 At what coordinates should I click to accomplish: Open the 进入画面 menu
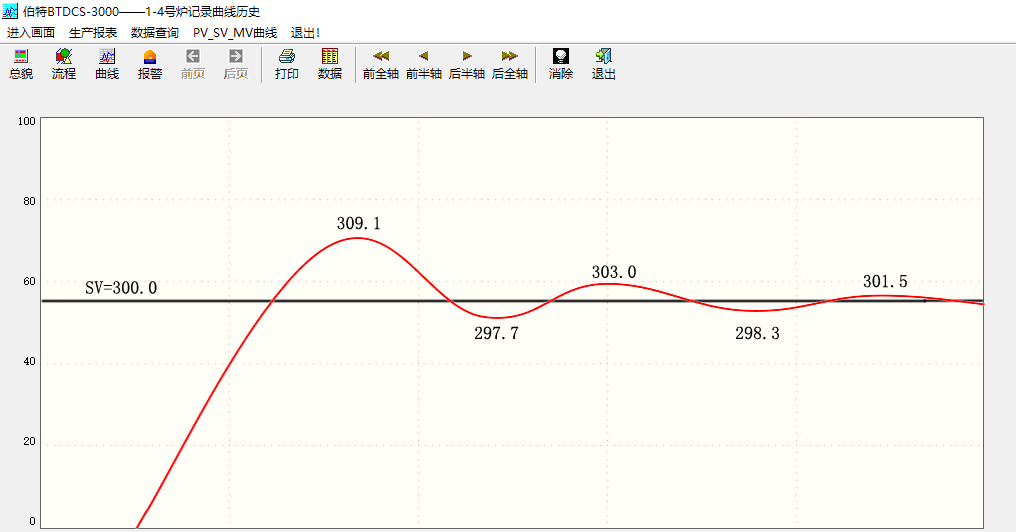pos(31,33)
